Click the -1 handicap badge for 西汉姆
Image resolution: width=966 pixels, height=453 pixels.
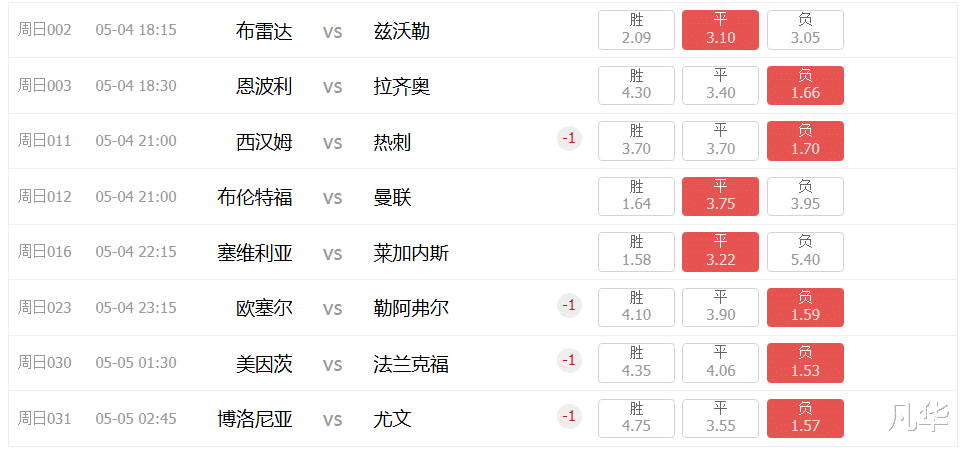click(569, 139)
